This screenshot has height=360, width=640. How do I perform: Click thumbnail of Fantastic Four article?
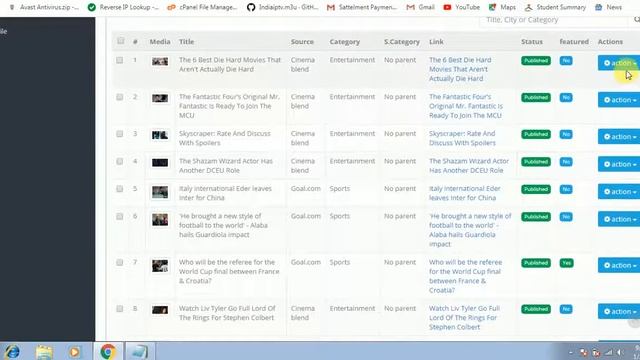click(160, 98)
